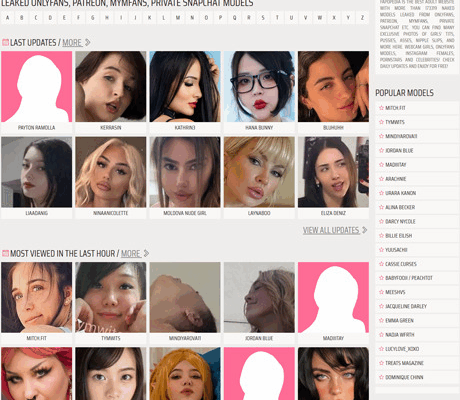This screenshot has height=400, width=460.
Task: Pick letter S in the alphabet bar
Action: [x=263, y=18]
